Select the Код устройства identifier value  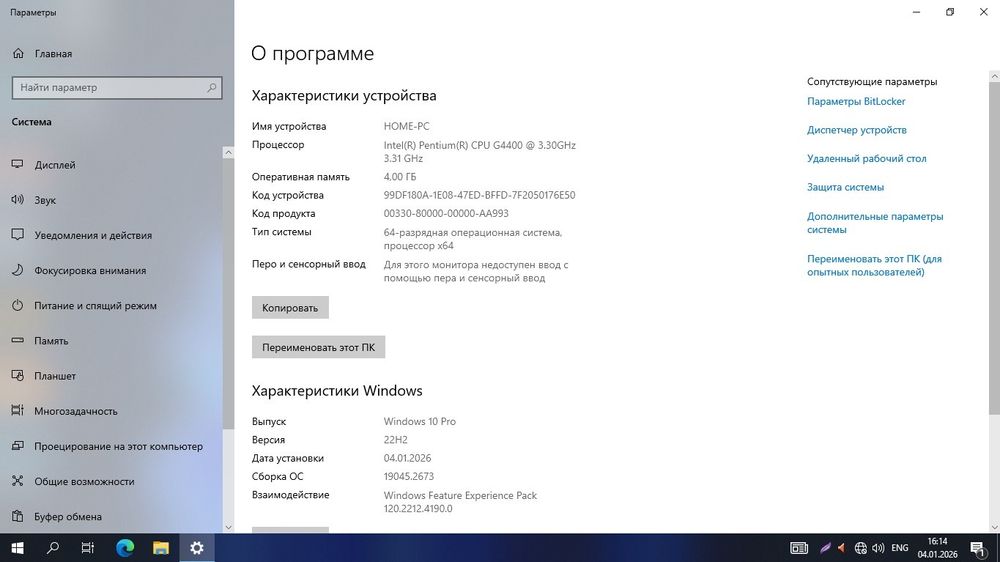click(x=479, y=195)
